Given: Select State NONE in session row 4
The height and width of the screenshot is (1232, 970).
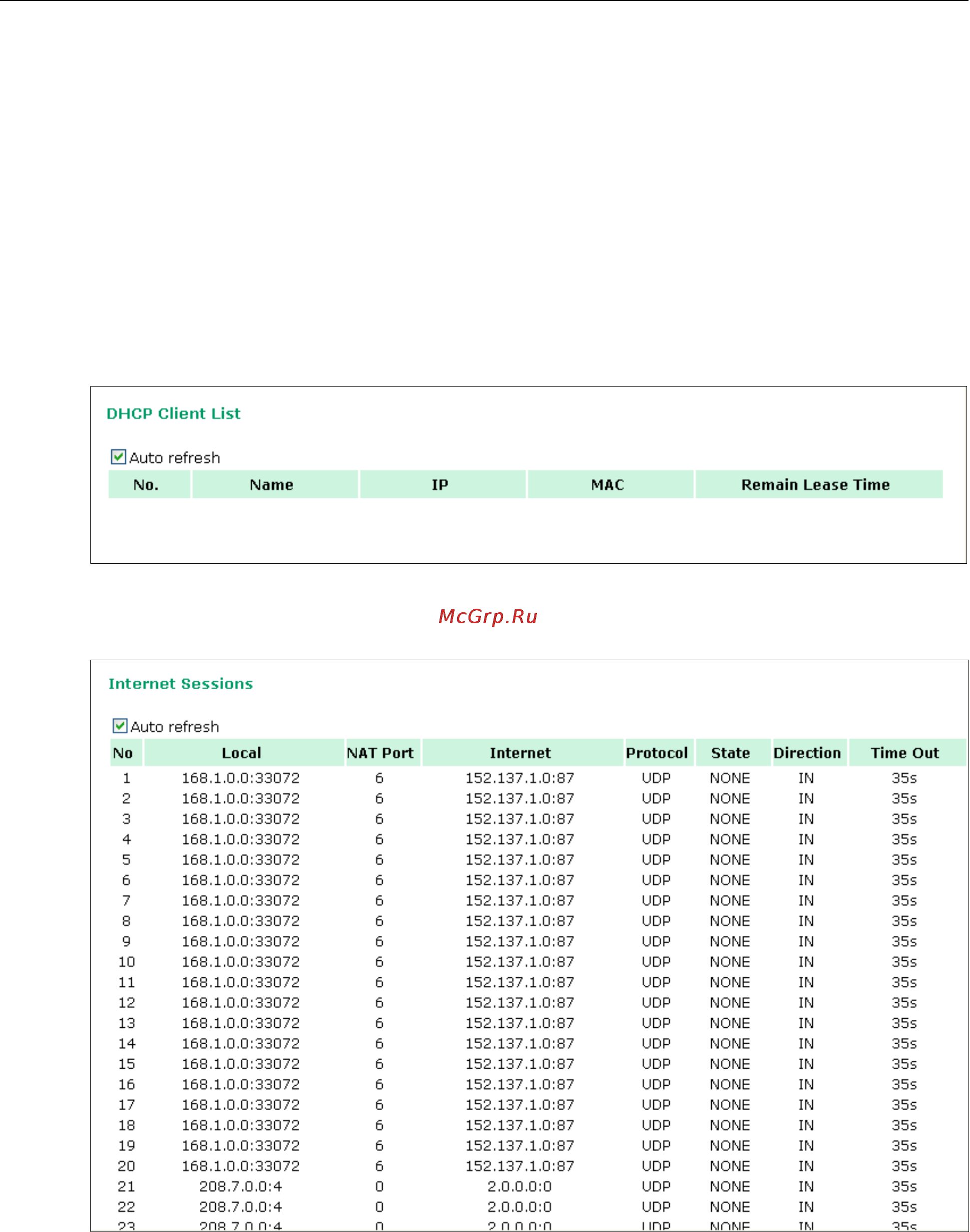Looking at the screenshot, I should point(730,839).
